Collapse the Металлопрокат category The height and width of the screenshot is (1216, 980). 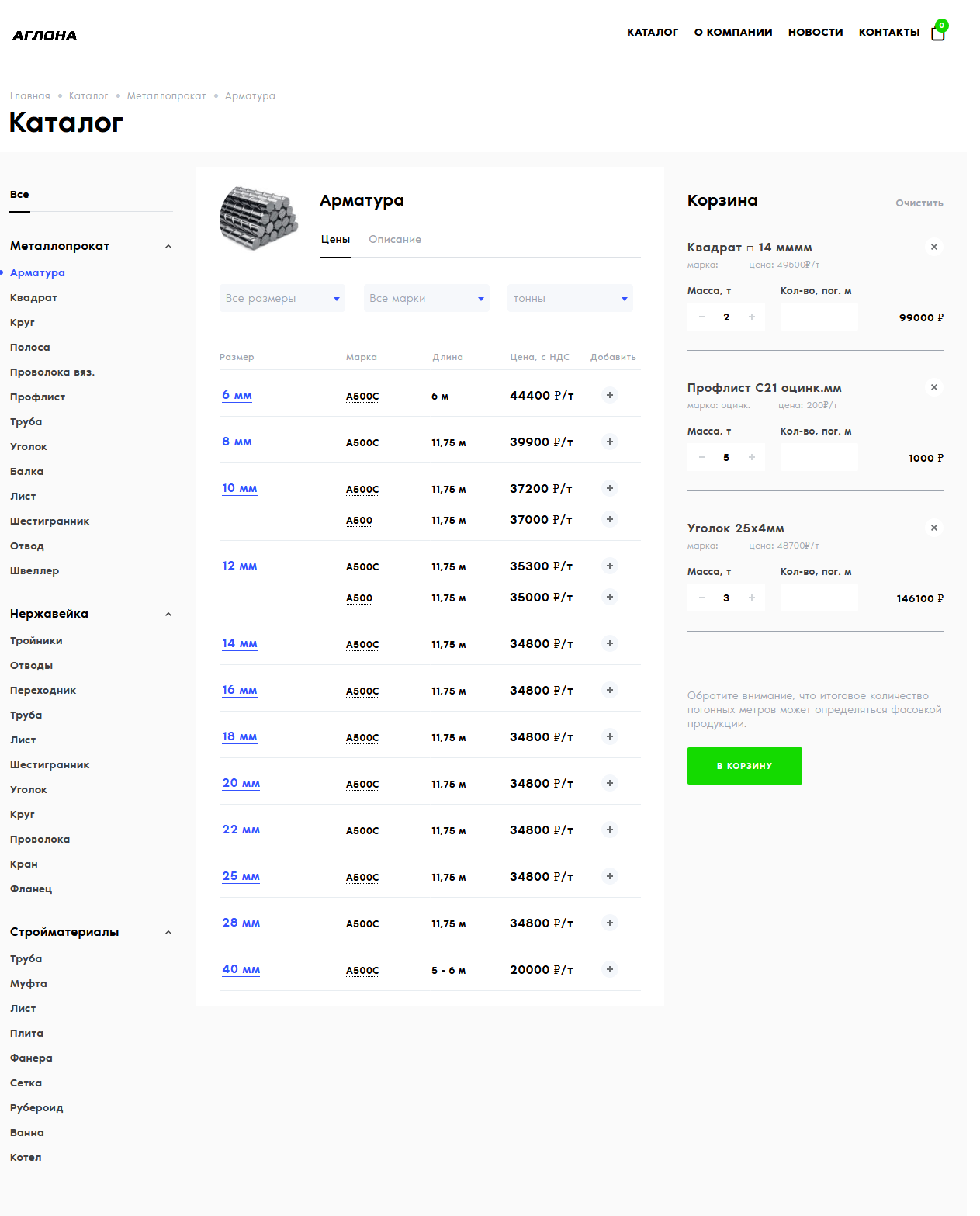(x=168, y=246)
